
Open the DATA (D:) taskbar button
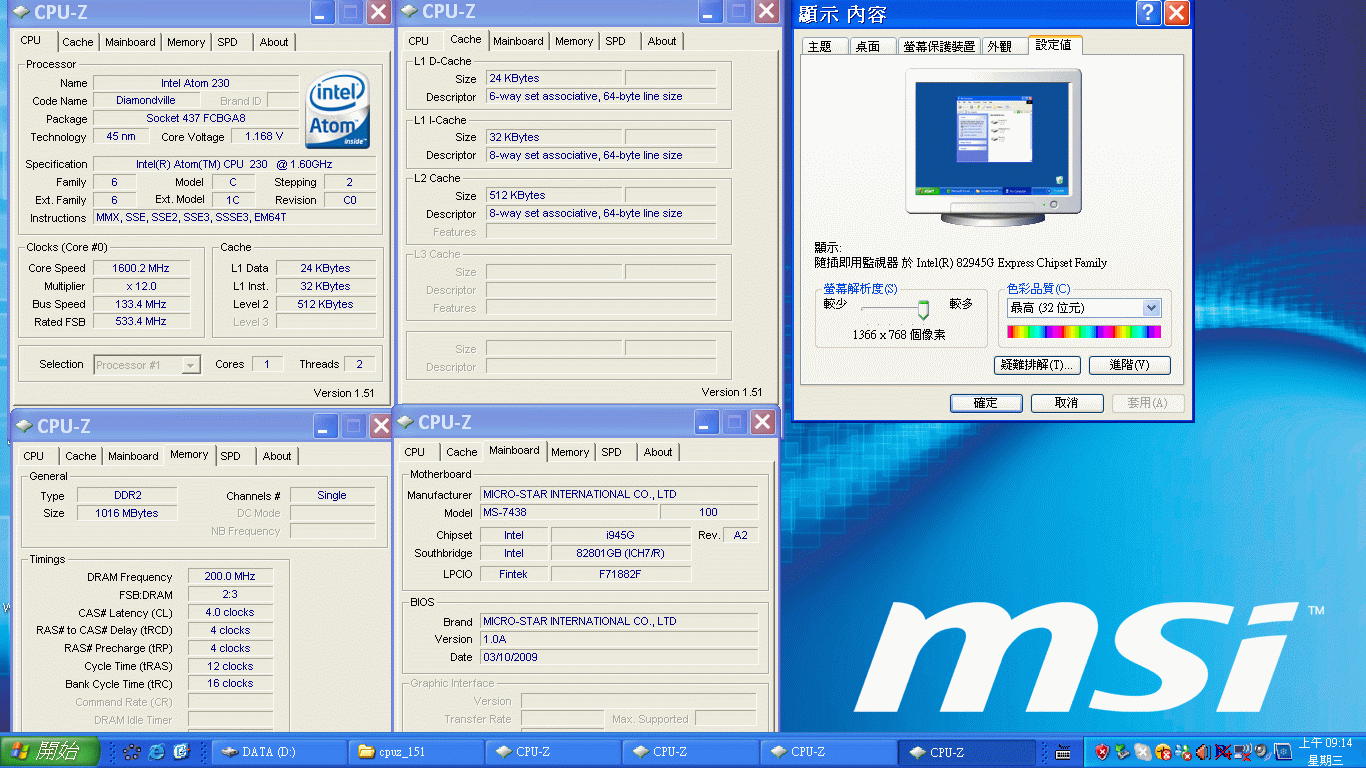[279, 752]
